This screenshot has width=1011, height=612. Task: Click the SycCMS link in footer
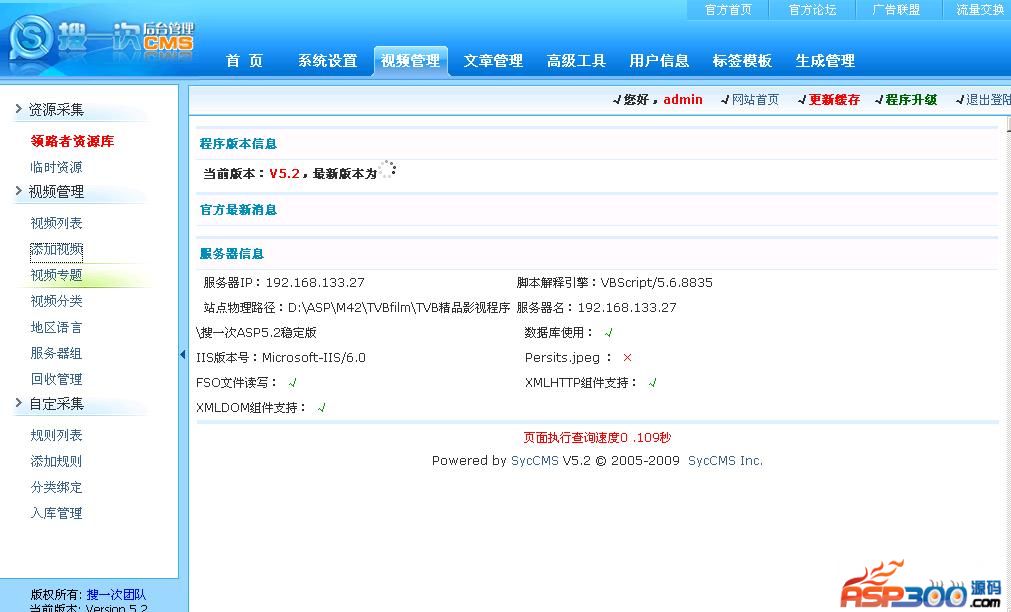click(x=535, y=461)
